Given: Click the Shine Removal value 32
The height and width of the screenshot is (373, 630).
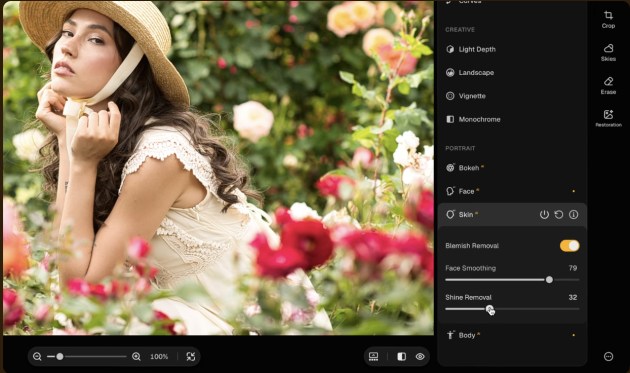Looking at the screenshot, I should pyautogui.click(x=573, y=297).
